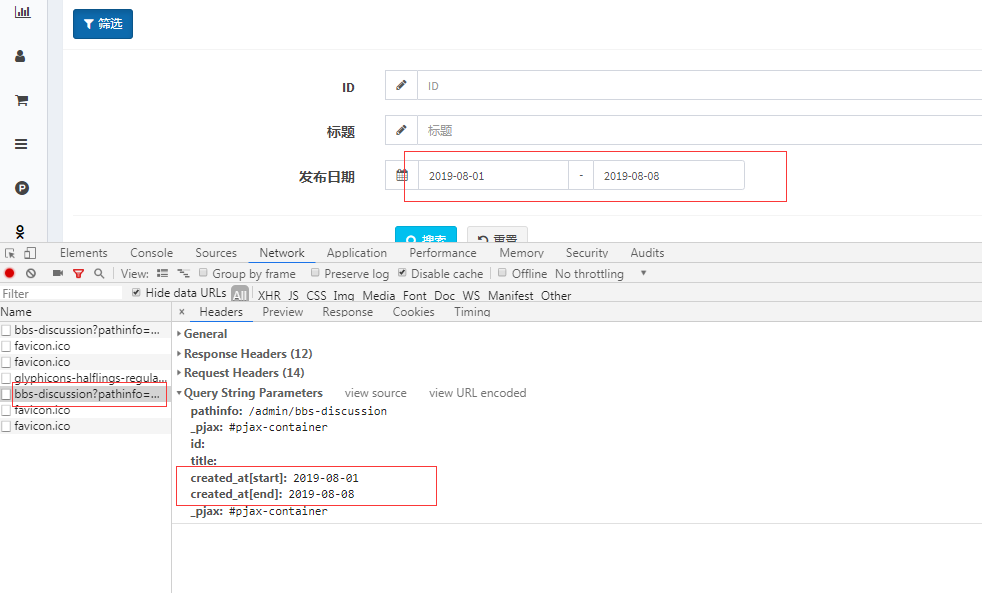Clear the network log
The width and height of the screenshot is (982, 593).
31,273
